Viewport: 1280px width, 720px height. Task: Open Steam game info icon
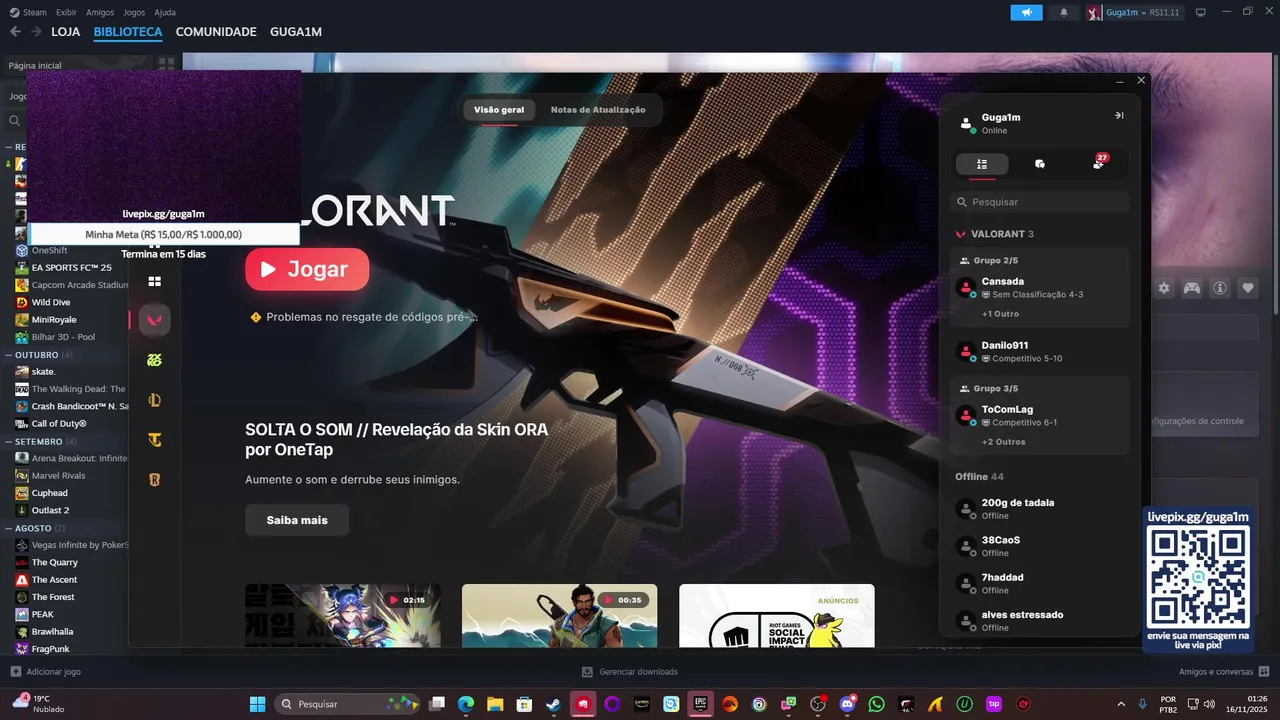point(1220,288)
